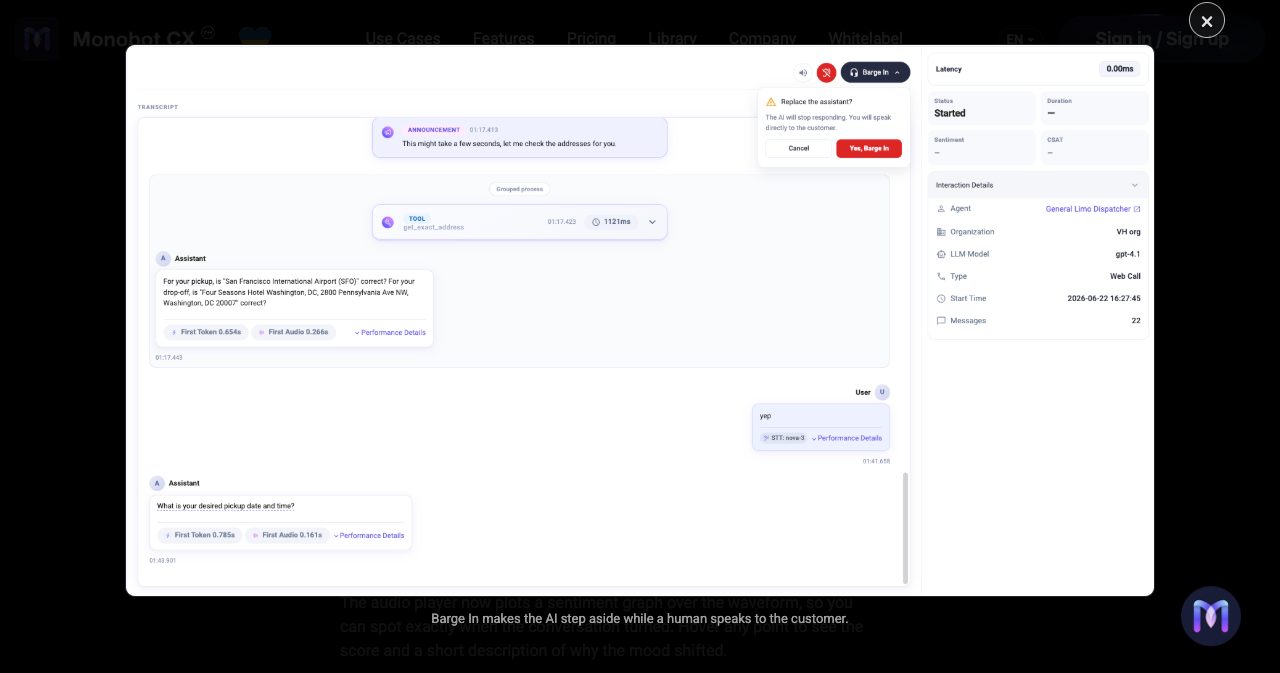Open Library in the background site menu

click(x=672, y=39)
